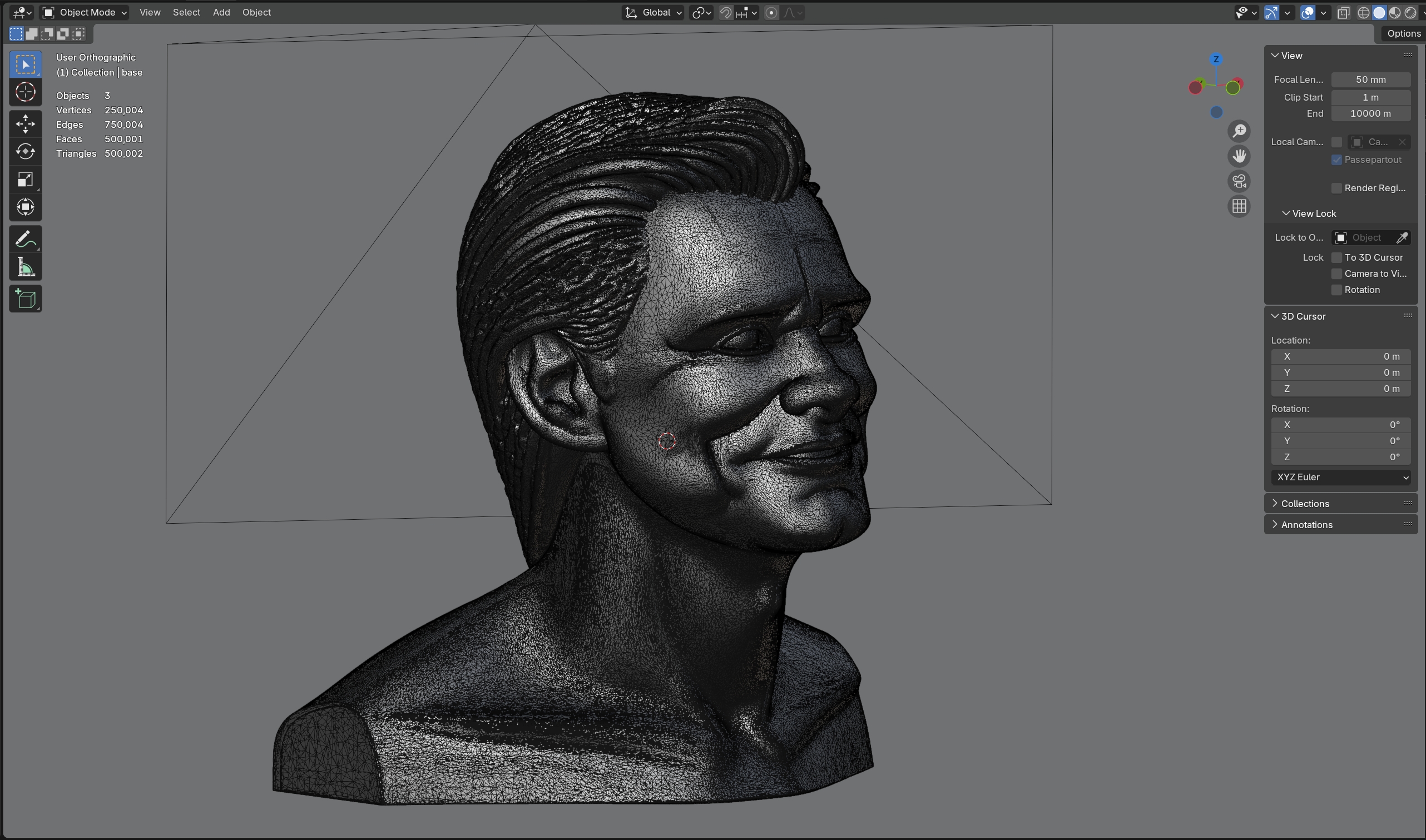Screen dimensions: 1426x840
Task: Choose the Scale tool
Action: click(26, 180)
